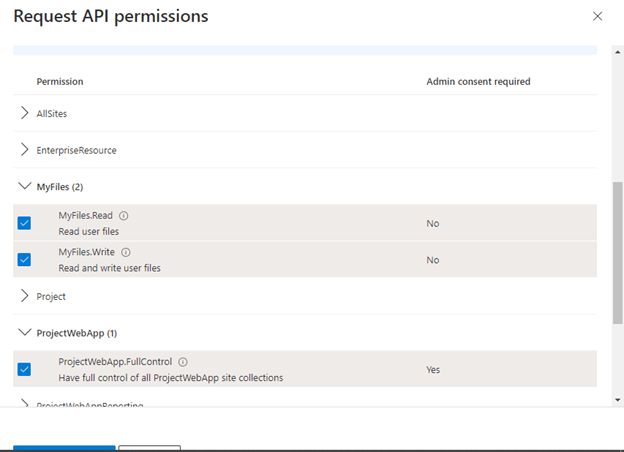Show info for ProjectWebApp.FullControl permission
This screenshot has height=452, width=624.
(x=183, y=362)
